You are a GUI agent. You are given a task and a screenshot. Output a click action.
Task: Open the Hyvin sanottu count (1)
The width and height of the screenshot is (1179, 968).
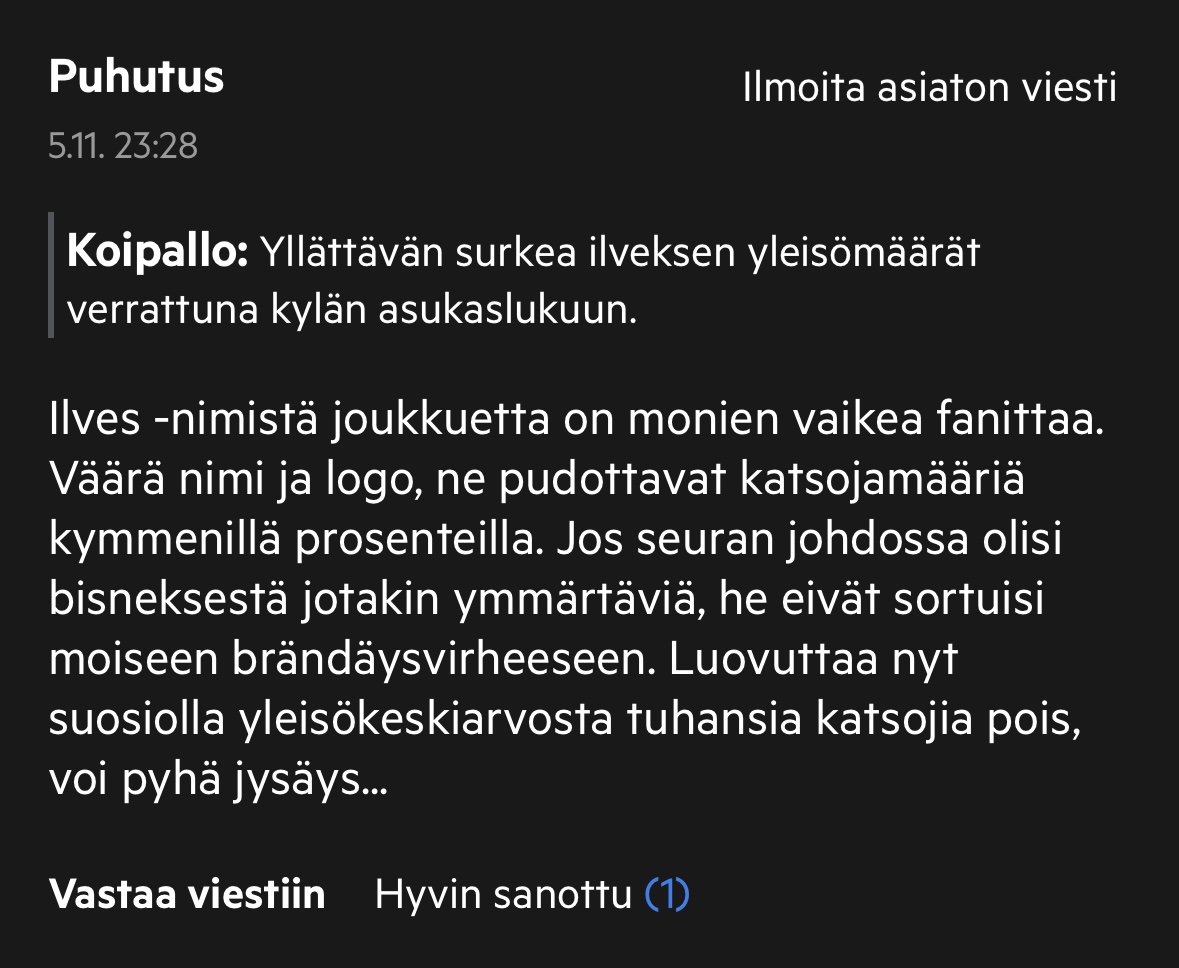[667, 894]
